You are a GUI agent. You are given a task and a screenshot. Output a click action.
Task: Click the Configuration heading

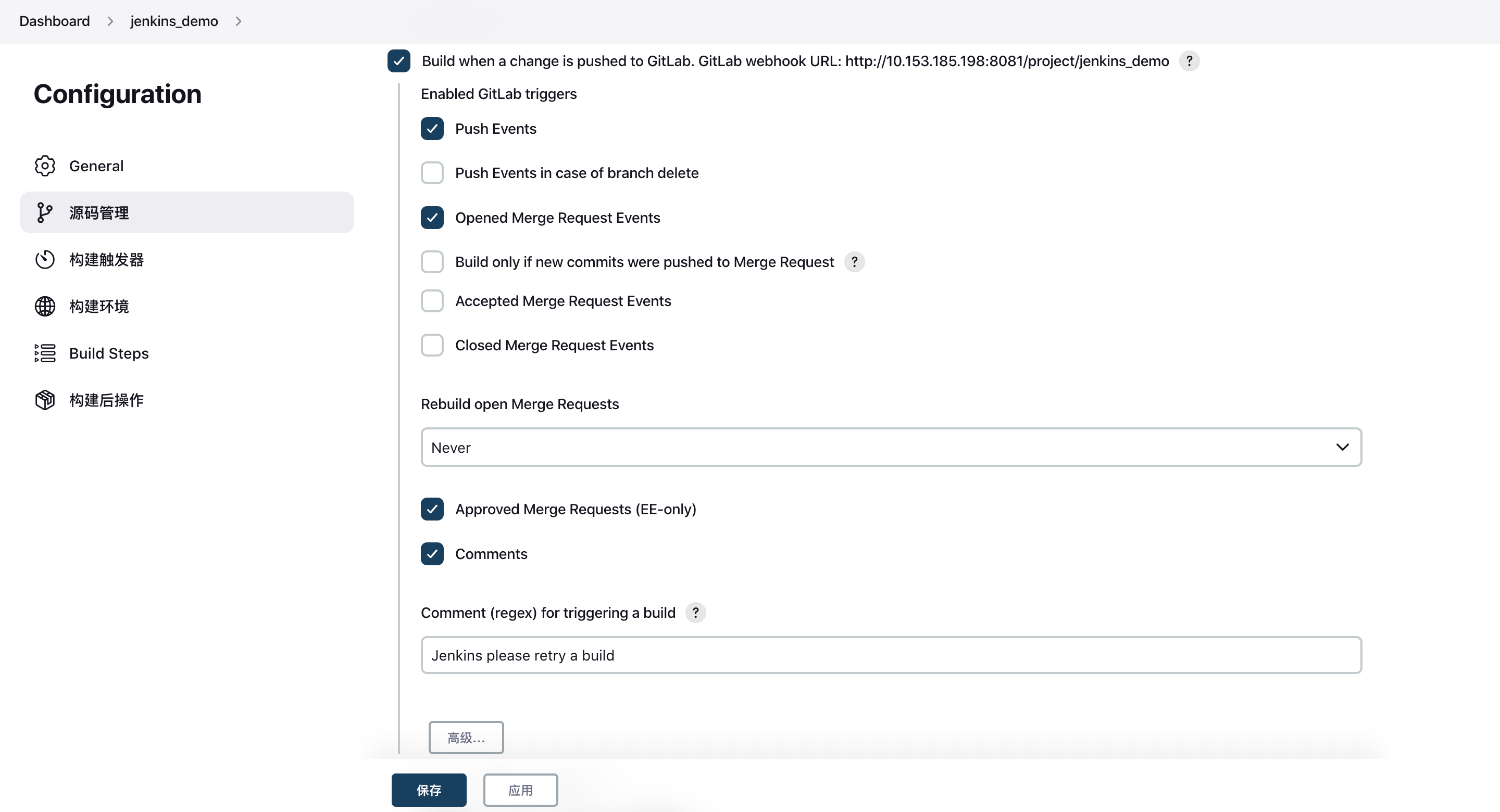pos(118,94)
